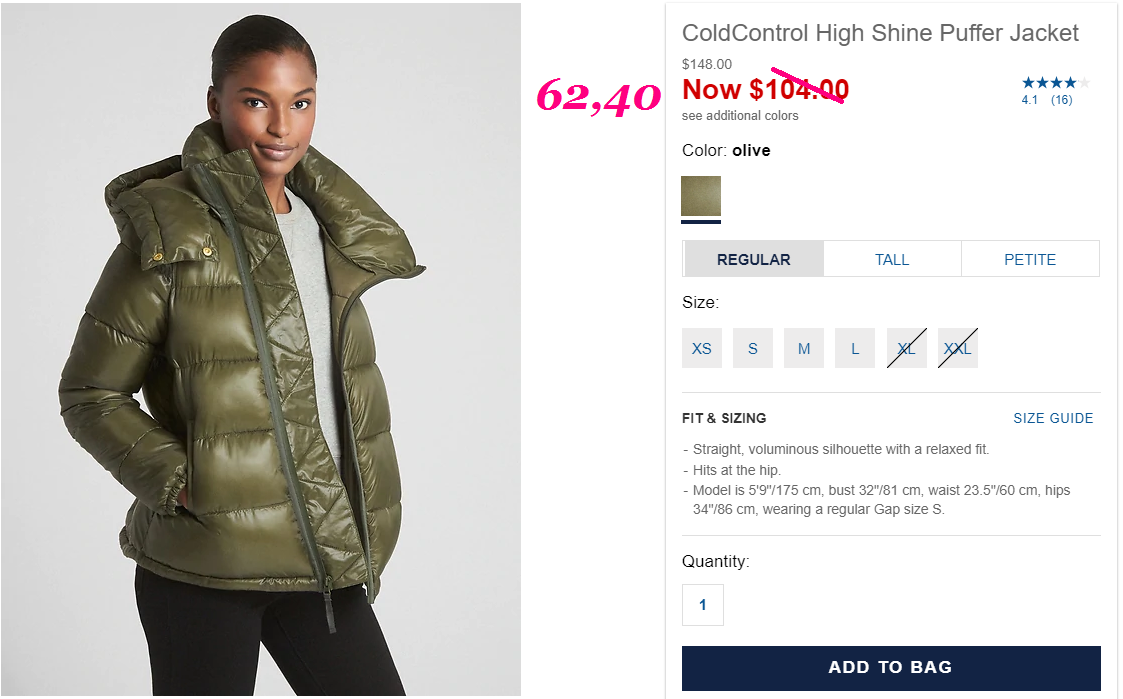Viewport: 1123px width, 699px height.
Task: Choose size S
Action: (x=753, y=348)
